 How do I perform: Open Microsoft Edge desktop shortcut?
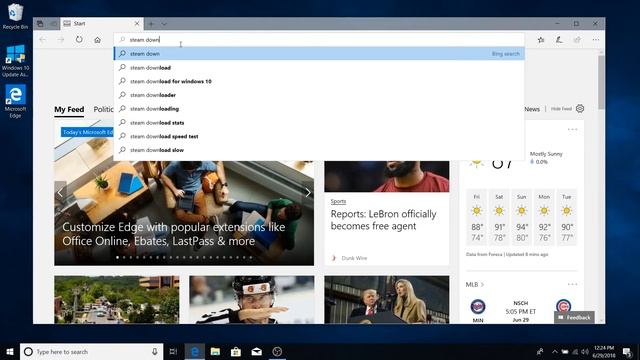(15, 101)
